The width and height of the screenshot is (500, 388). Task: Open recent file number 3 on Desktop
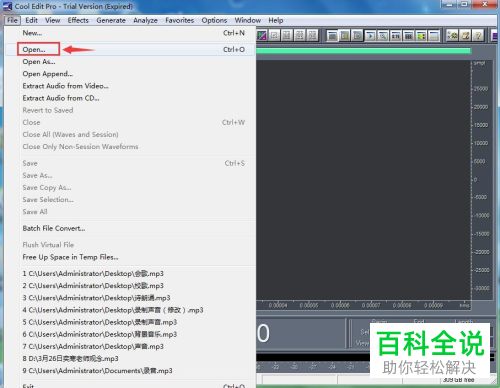point(130,298)
